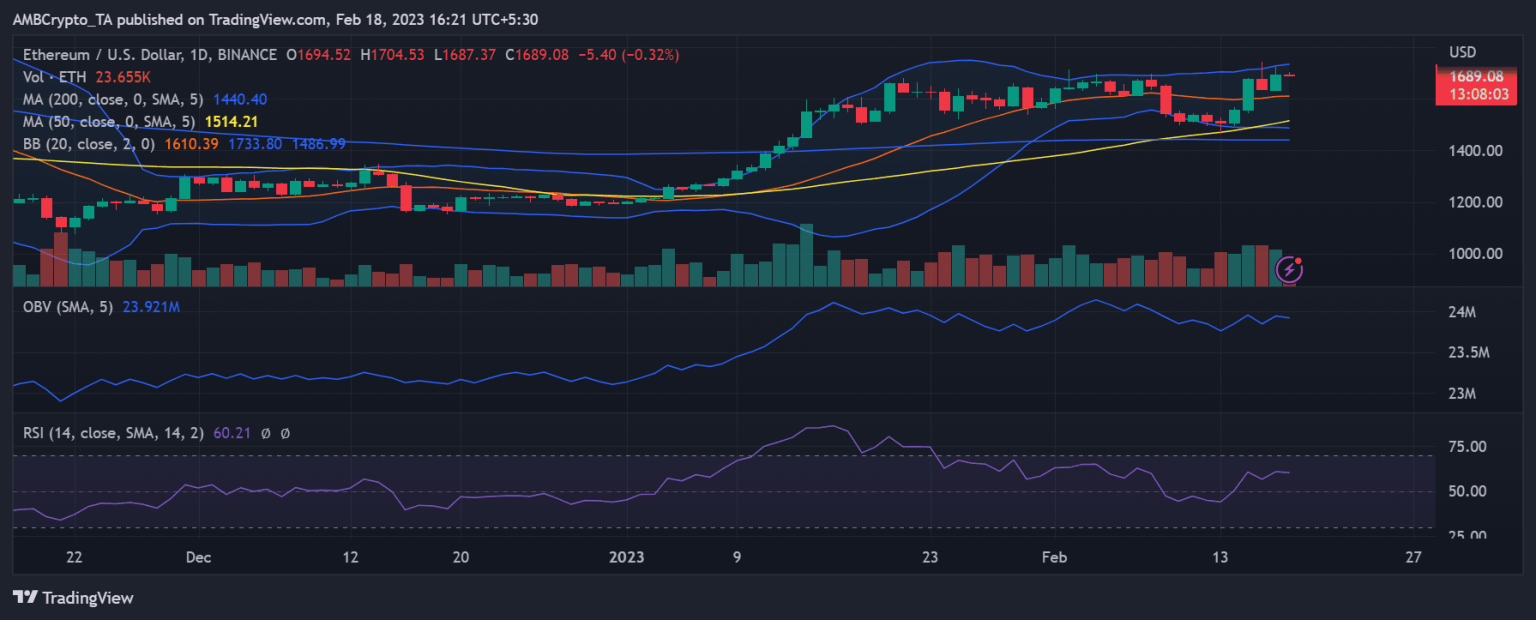Click the 24M level on OBV axis

click(1462, 313)
